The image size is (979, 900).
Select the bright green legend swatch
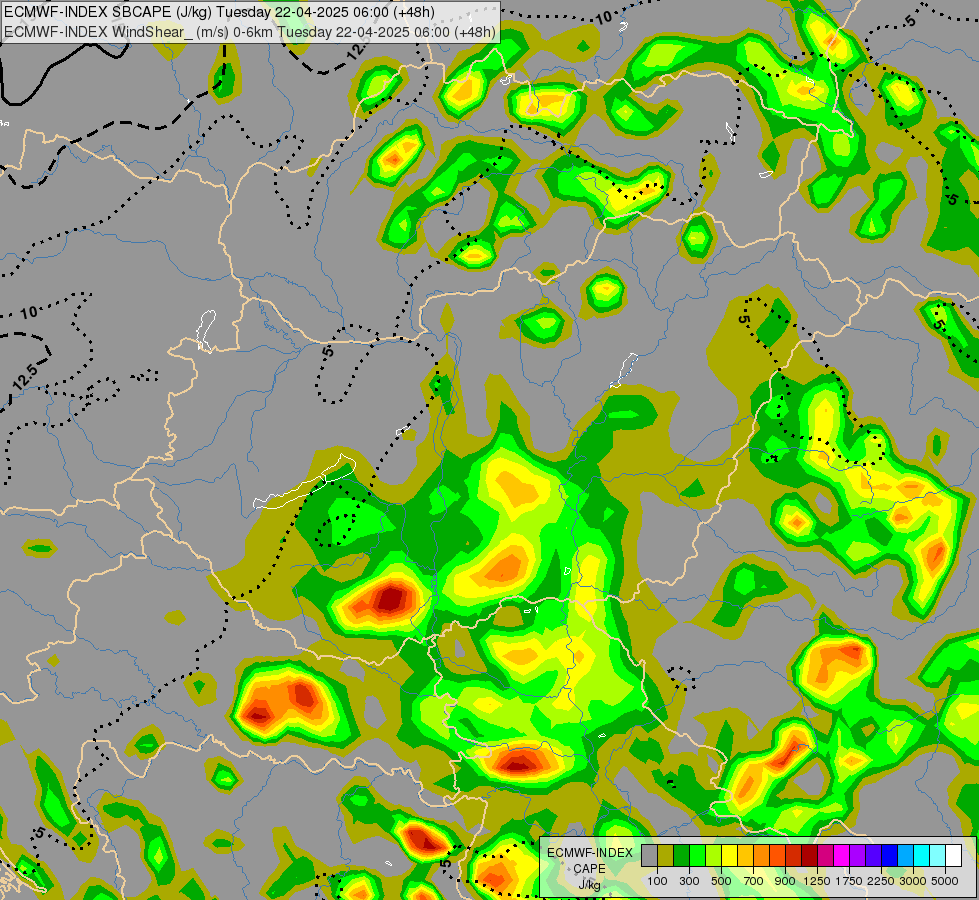pyautogui.click(x=697, y=856)
